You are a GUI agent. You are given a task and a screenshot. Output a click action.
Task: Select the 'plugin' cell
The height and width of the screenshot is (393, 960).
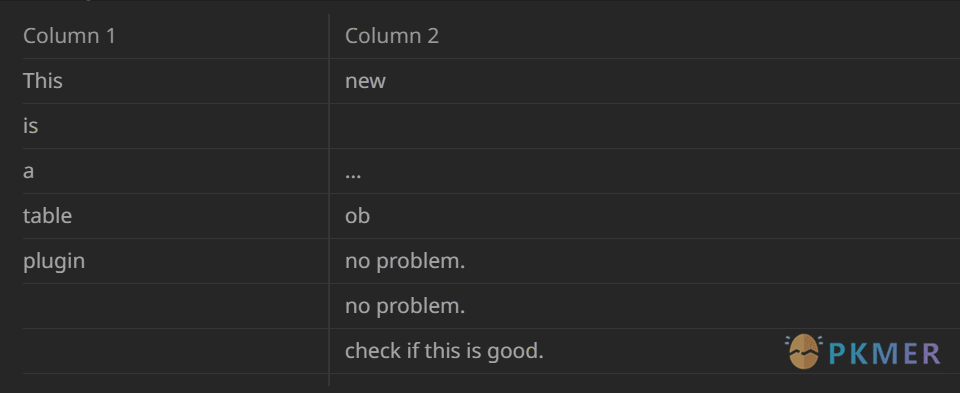pos(176,261)
